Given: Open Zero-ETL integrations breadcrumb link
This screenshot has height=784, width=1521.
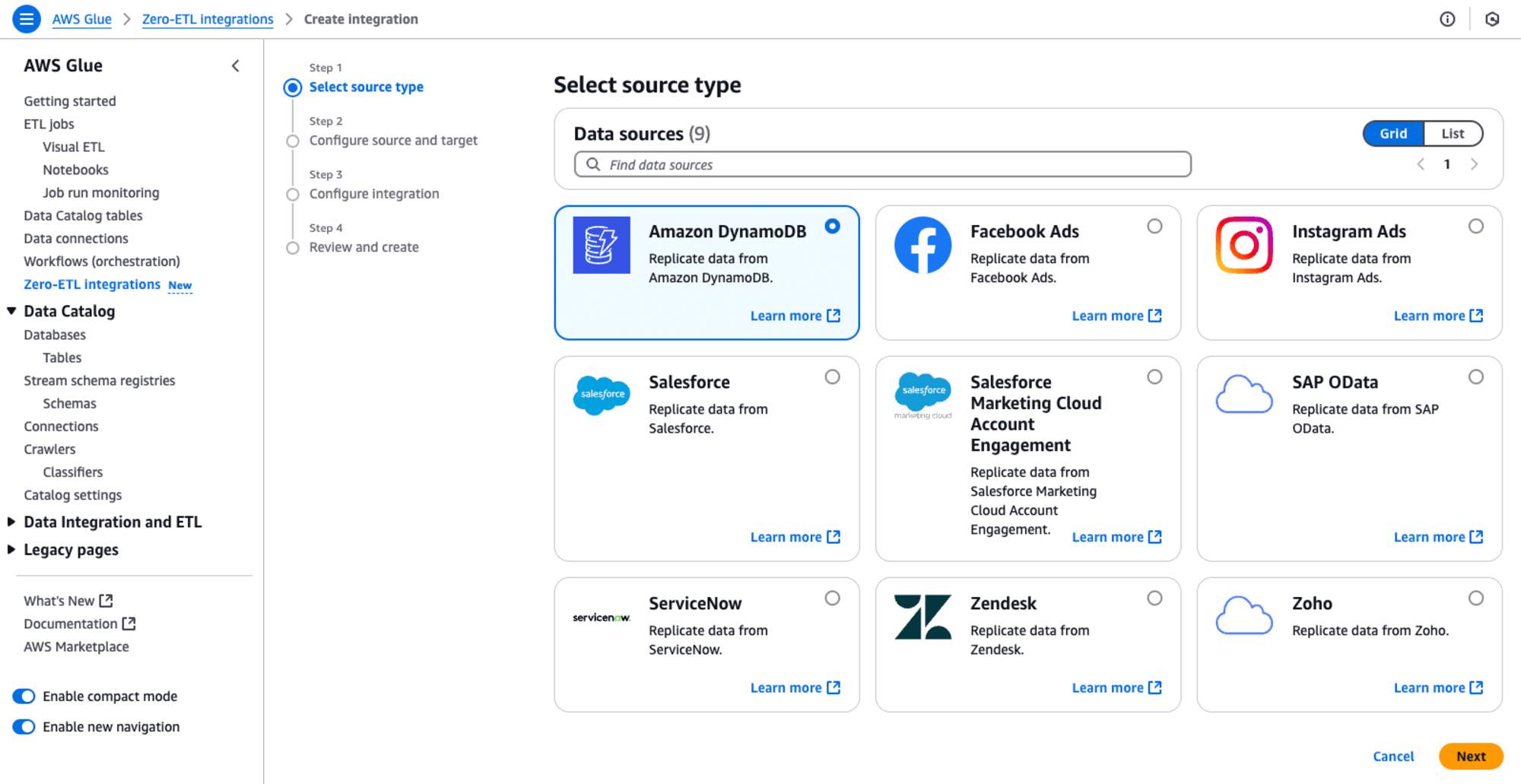Looking at the screenshot, I should (x=208, y=19).
